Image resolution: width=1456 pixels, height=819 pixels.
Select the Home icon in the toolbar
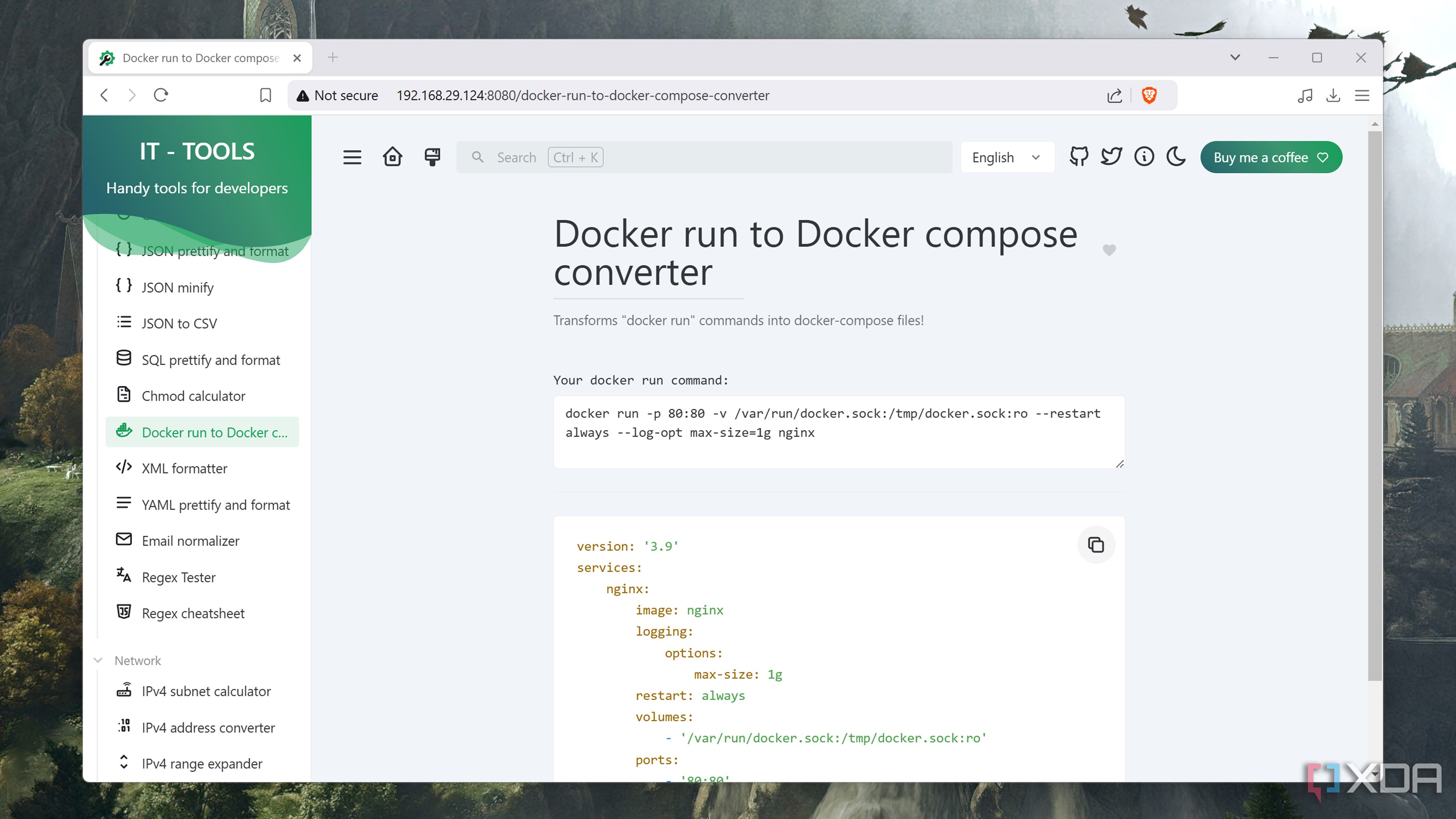(392, 157)
